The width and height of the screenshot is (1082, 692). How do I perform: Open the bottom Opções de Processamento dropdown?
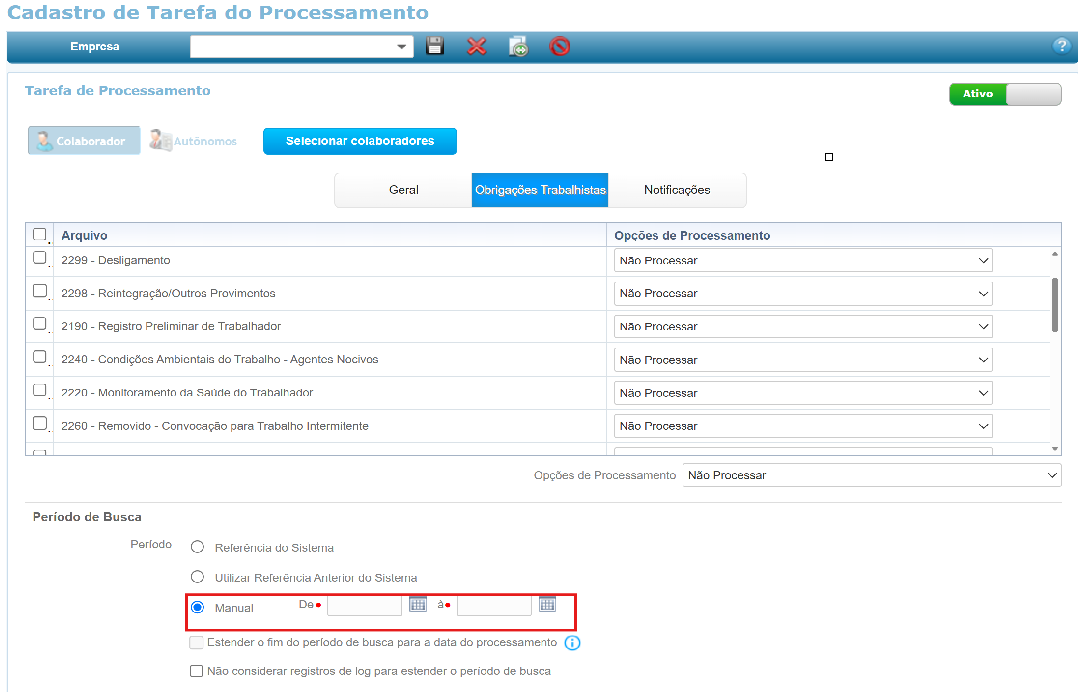[x=872, y=475]
